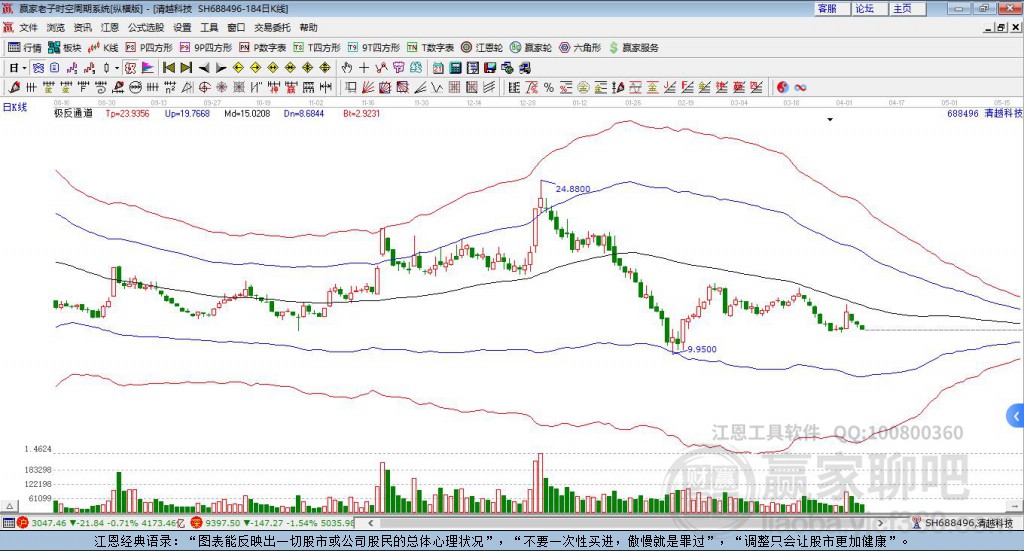1024x551 pixels.
Task: Open the 六角形 hexagon tool
Action: [580, 48]
